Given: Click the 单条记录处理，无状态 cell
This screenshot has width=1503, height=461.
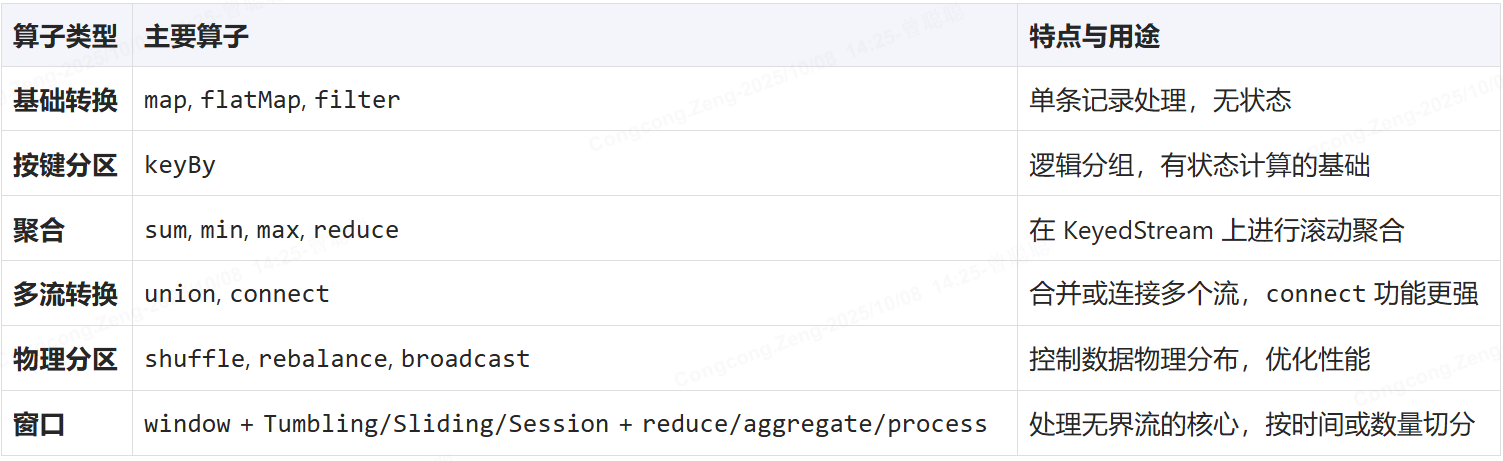Looking at the screenshot, I should point(1160,100).
